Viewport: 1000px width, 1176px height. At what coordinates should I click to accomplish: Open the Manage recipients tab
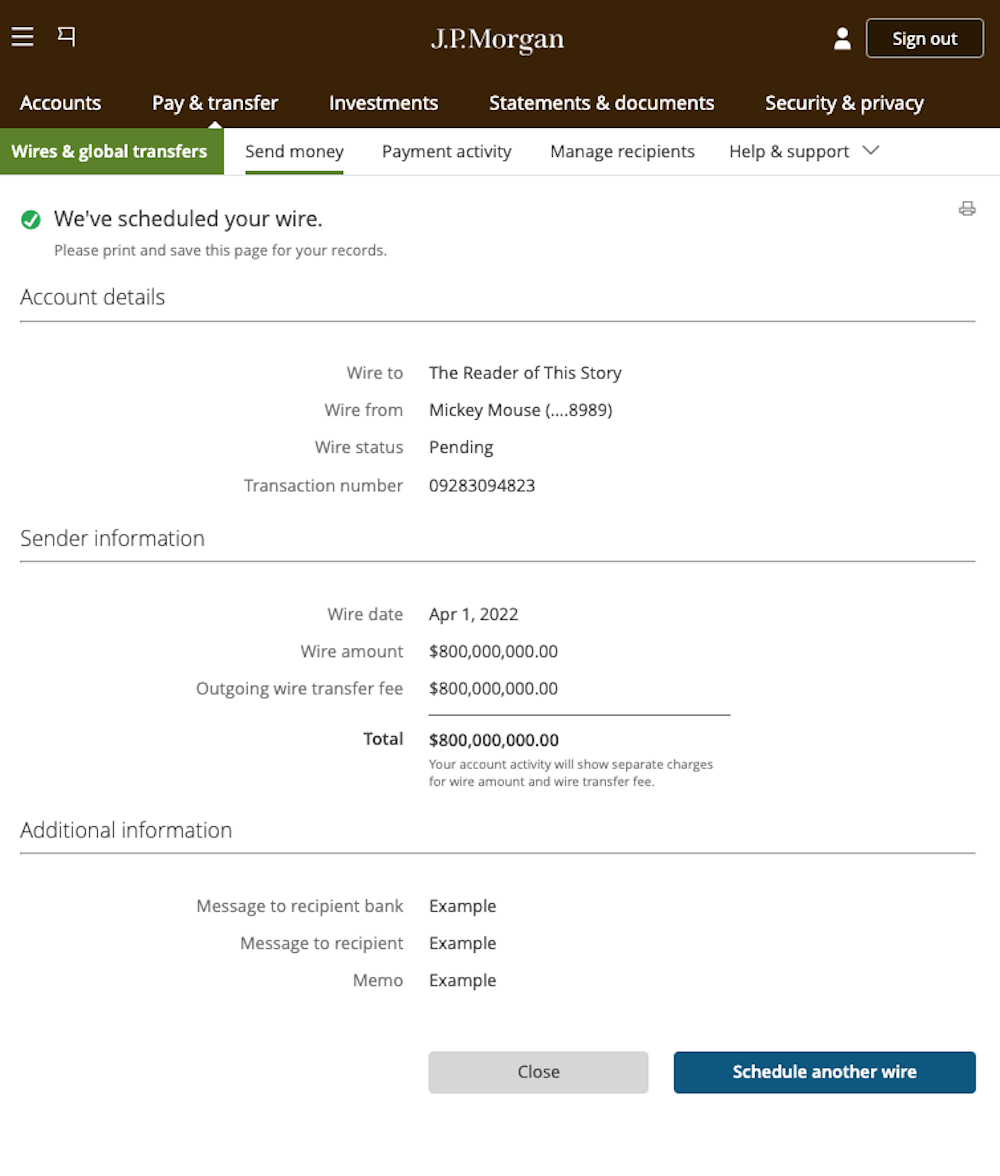click(x=622, y=152)
